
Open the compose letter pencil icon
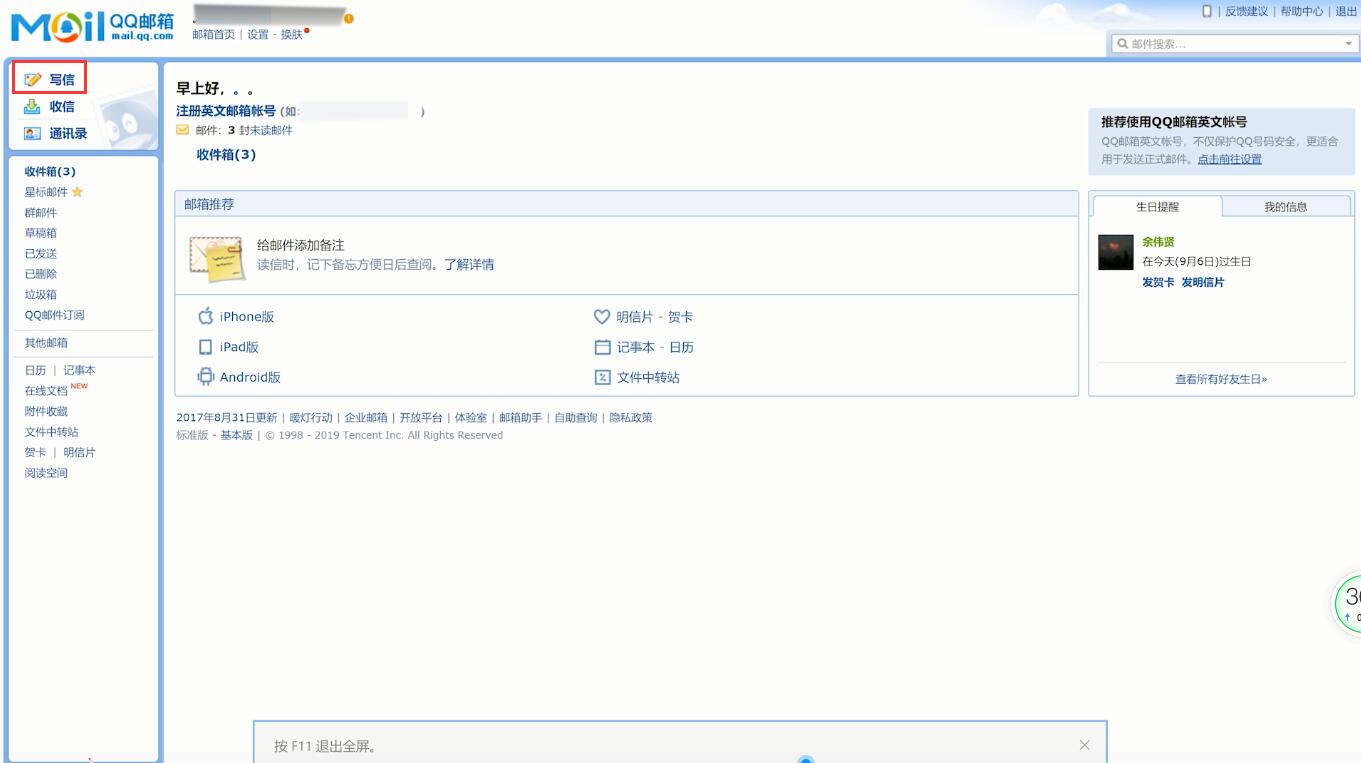click(33, 79)
